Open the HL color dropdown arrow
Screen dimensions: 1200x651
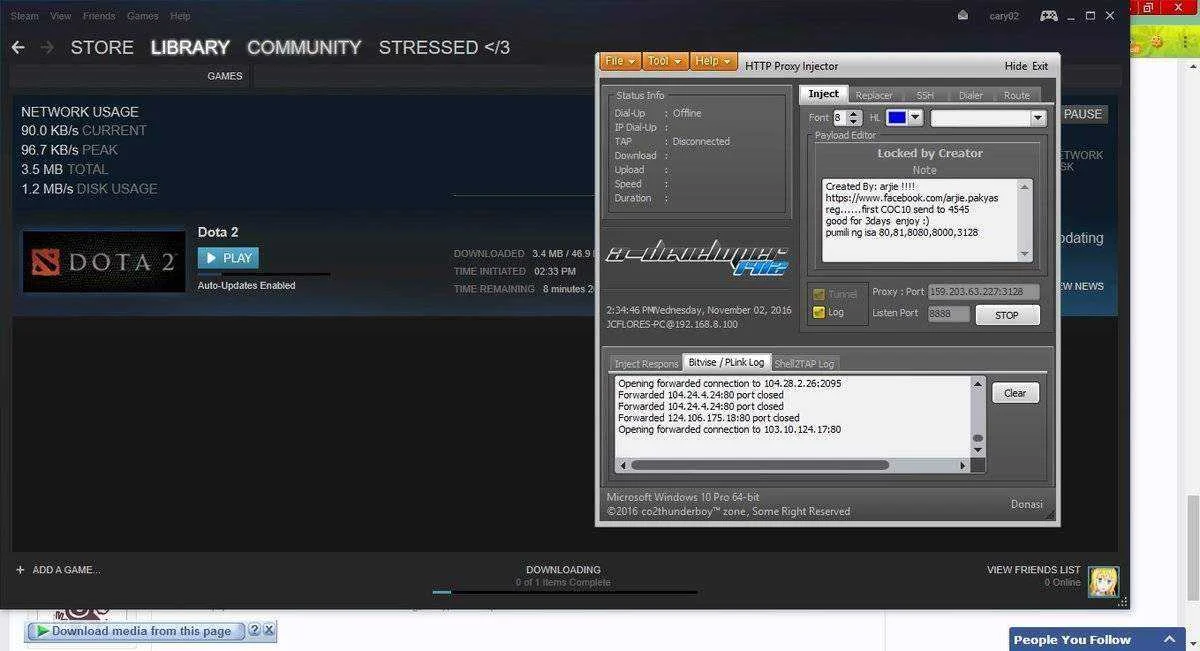(x=915, y=118)
